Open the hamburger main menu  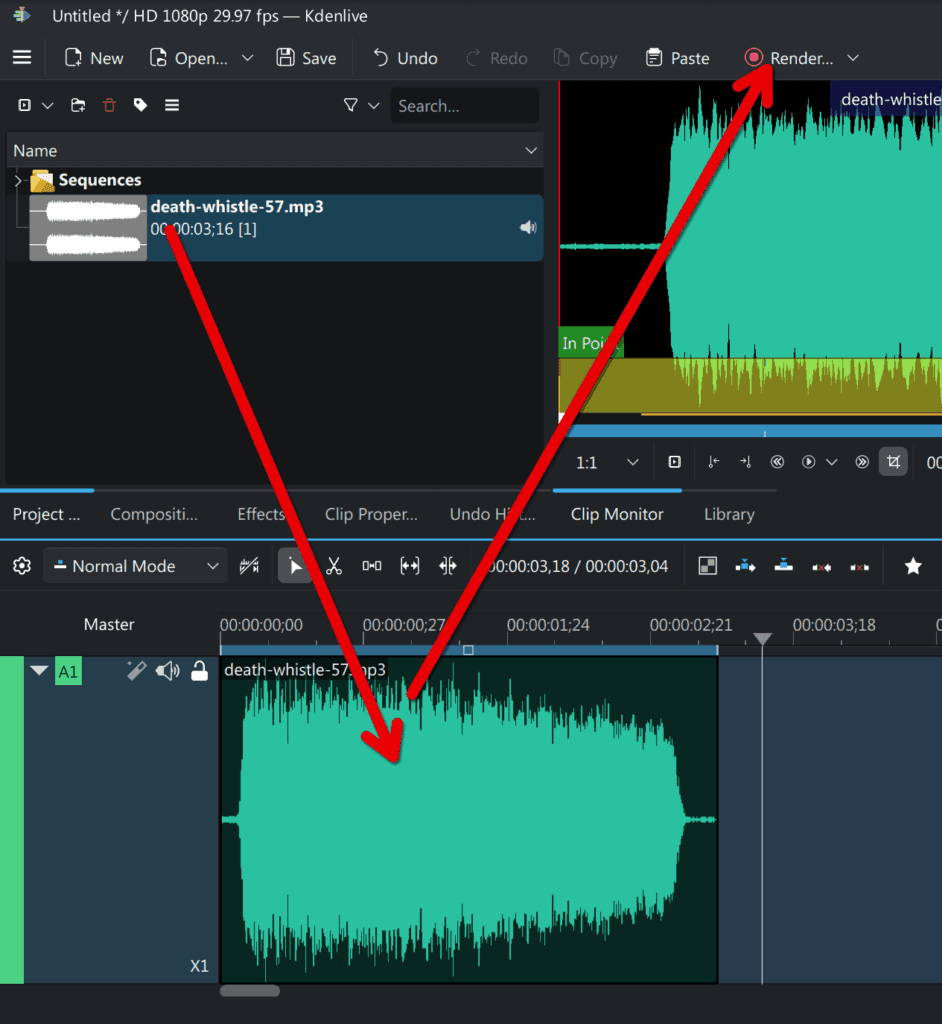[22, 58]
